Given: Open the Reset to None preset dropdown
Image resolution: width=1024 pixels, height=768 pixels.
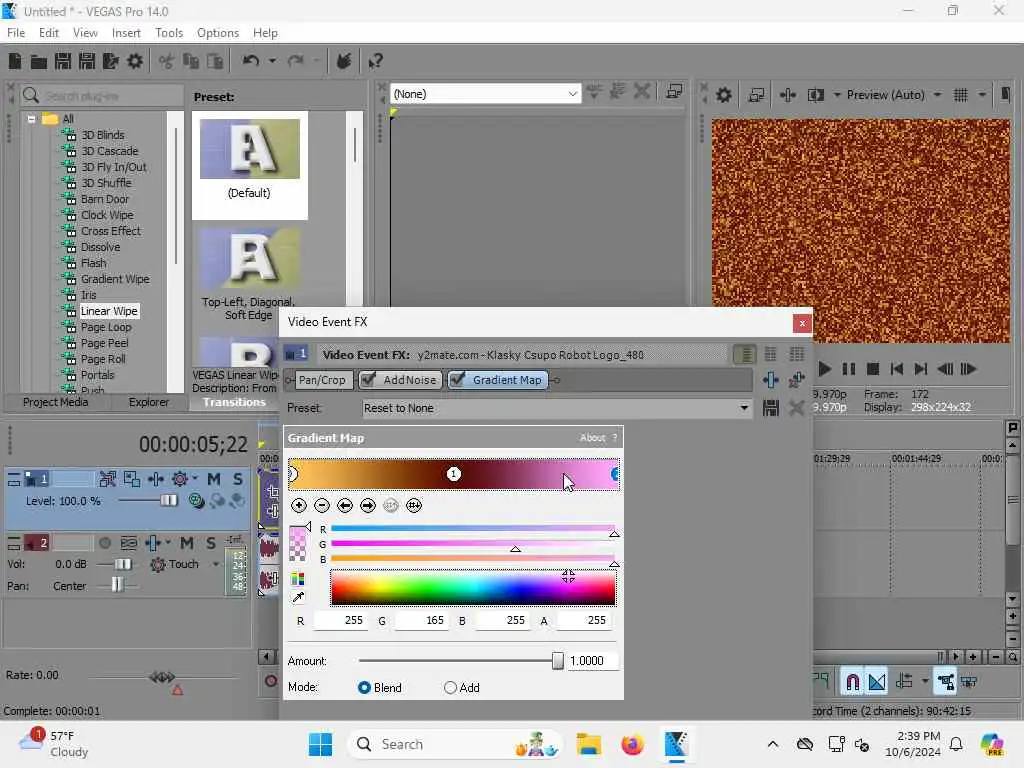Looking at the screenshot, I should 744,408.
